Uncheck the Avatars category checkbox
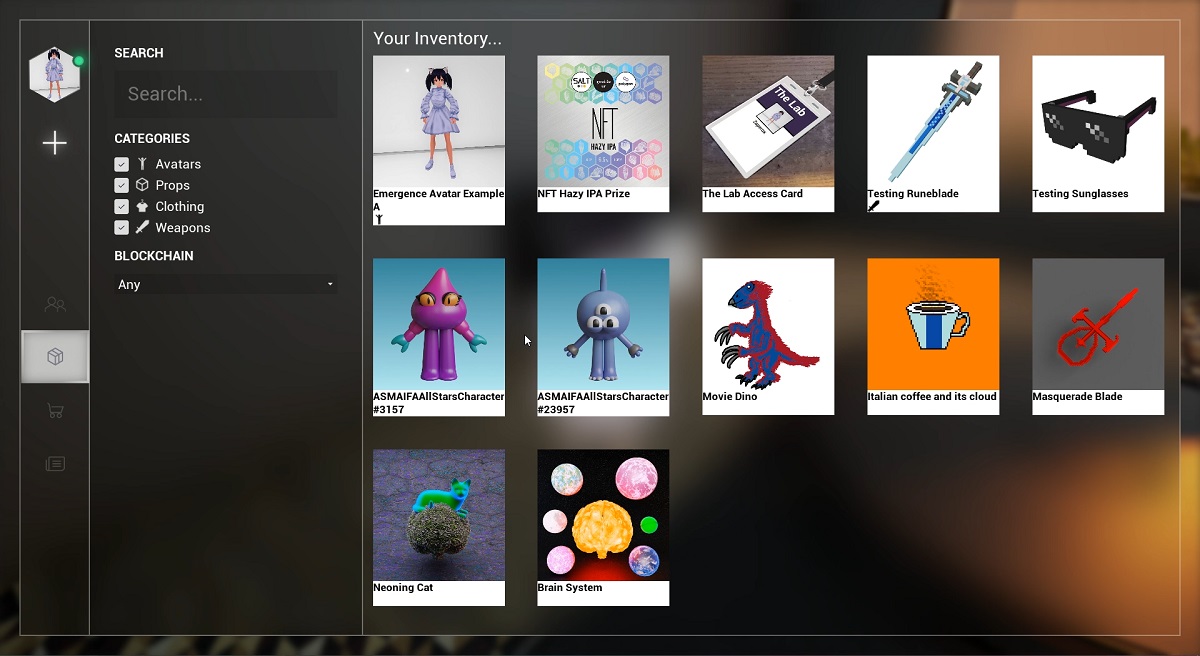Screen dimensions: 1200x656 coord(121,164)
